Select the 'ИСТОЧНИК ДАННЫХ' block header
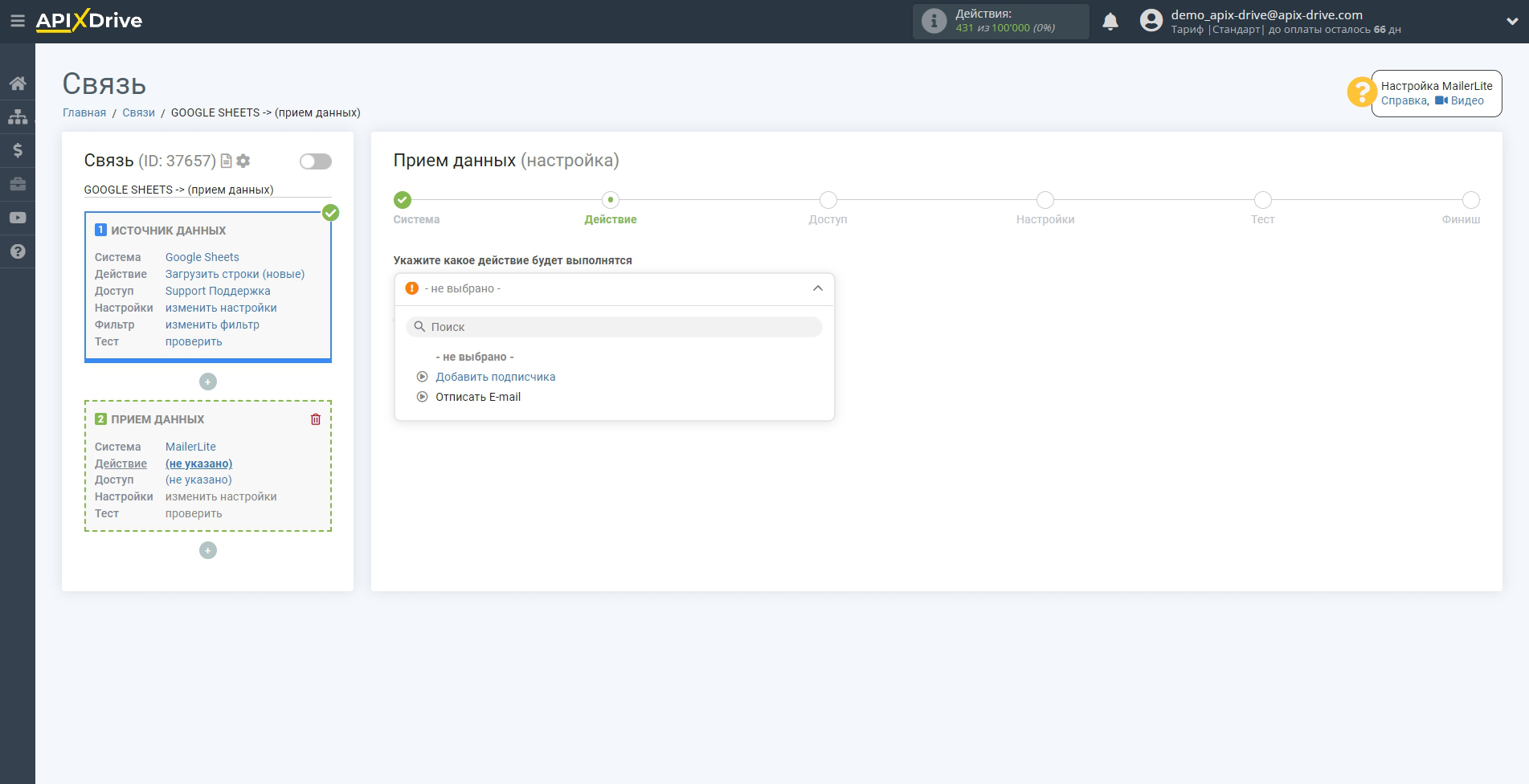1529x784 pixels. coord(169,231)
